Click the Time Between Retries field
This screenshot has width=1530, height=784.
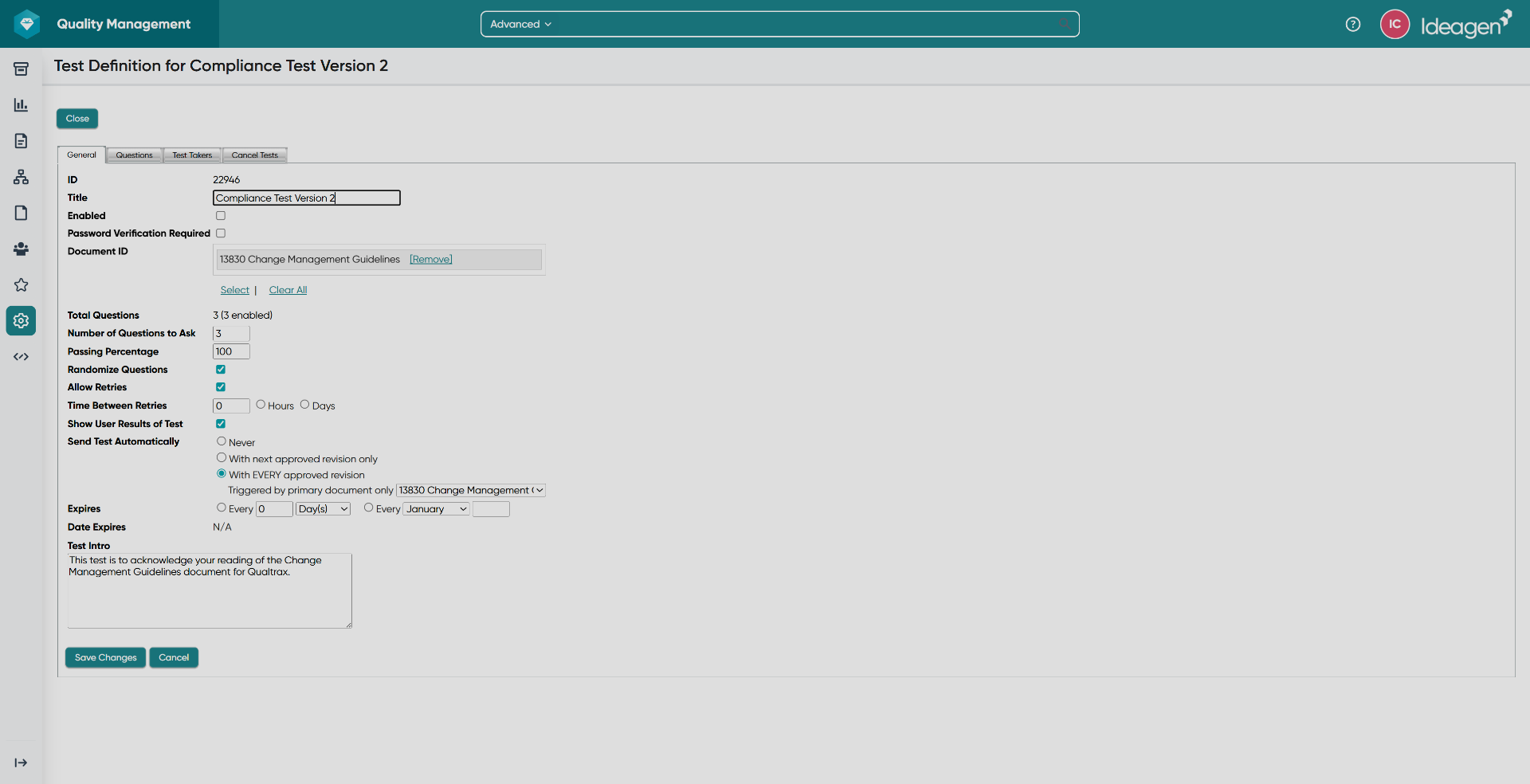coord(231,406)
